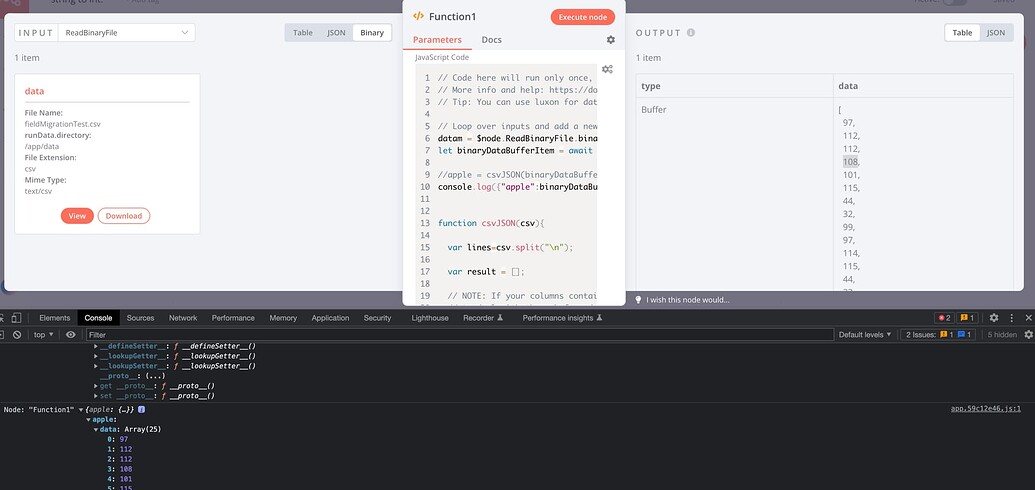The height and width of the screenshot is (490, 1035).
Task: Toggle device toolbar icon in DevTools
Action: [17, 318]
